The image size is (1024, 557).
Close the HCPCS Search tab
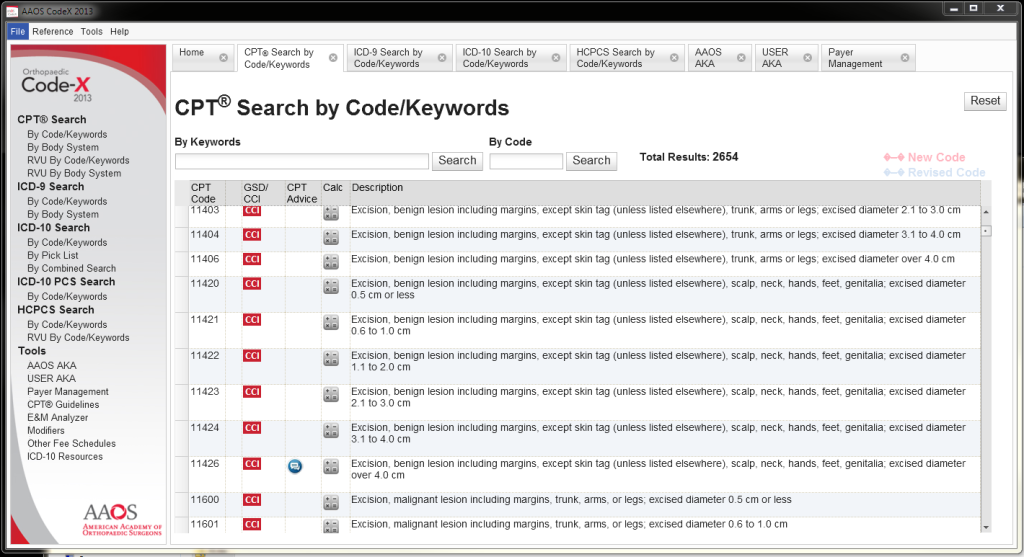click(674, 58)
